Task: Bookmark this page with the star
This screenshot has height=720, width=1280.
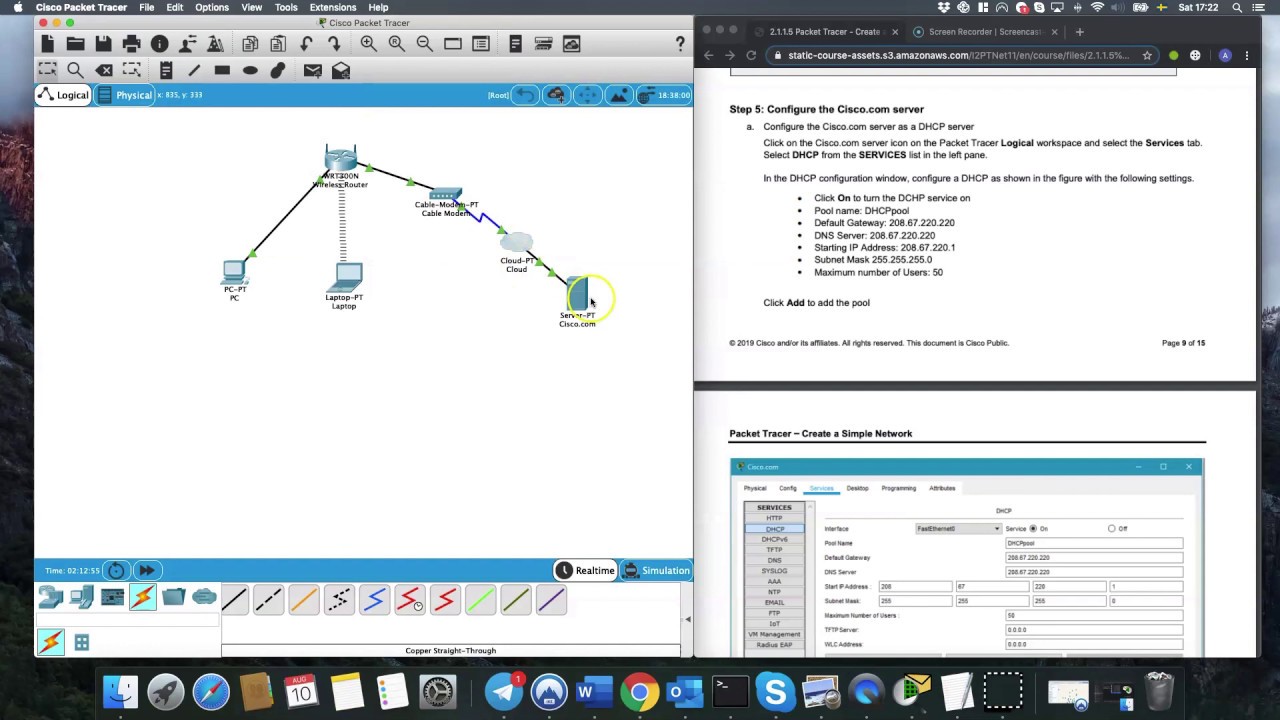Action: [1147, 56]
